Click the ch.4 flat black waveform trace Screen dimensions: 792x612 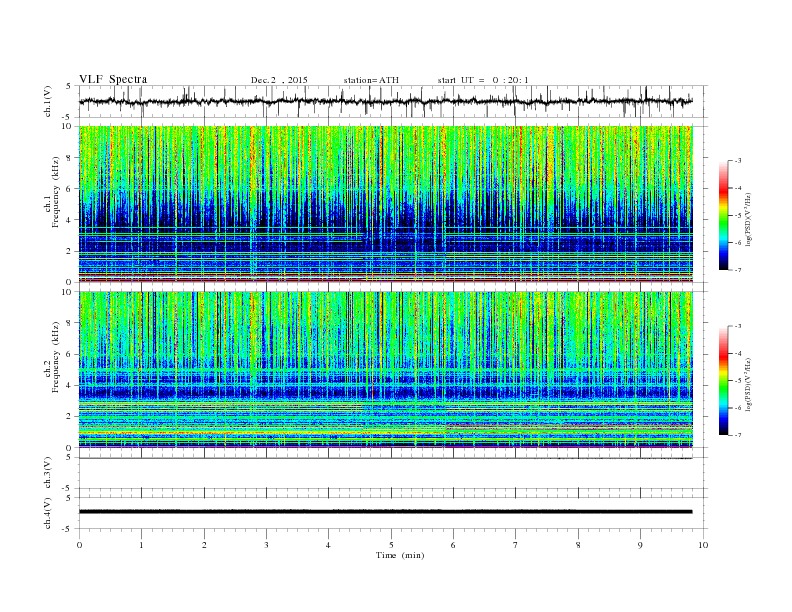385,512
